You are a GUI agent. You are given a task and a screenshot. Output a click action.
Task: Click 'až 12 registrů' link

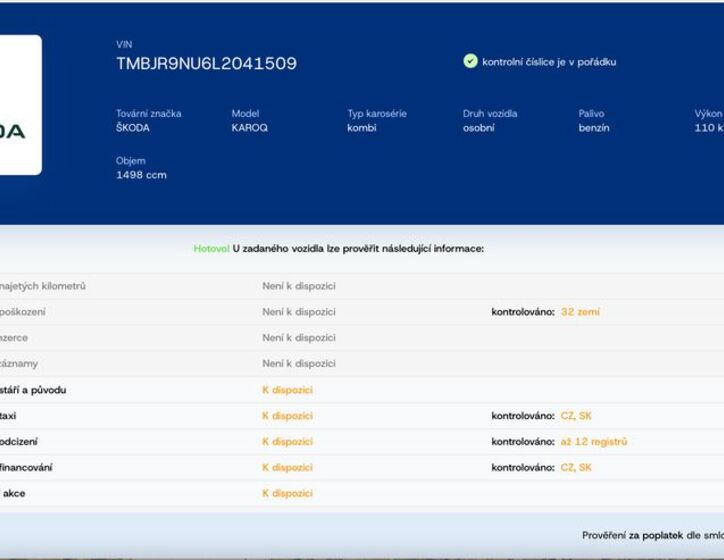[594, 442]
